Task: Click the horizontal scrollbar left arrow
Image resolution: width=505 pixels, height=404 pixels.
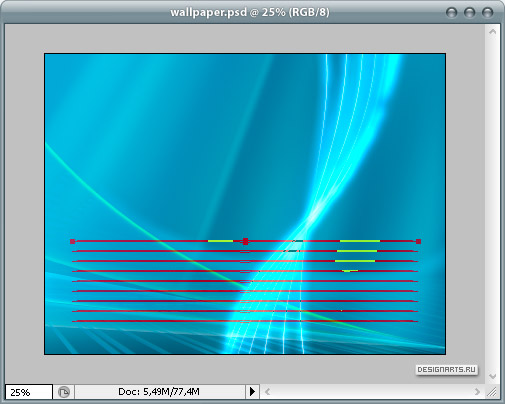Action: point(267,392)
